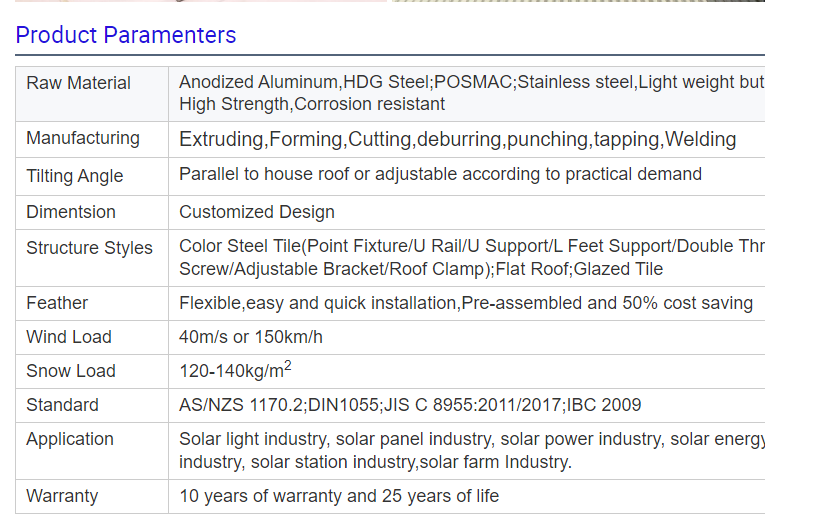Screen dimensions: 835x527
Task: Click the Extruding, Forming, Cutting process text
Action: coord(457,139)
